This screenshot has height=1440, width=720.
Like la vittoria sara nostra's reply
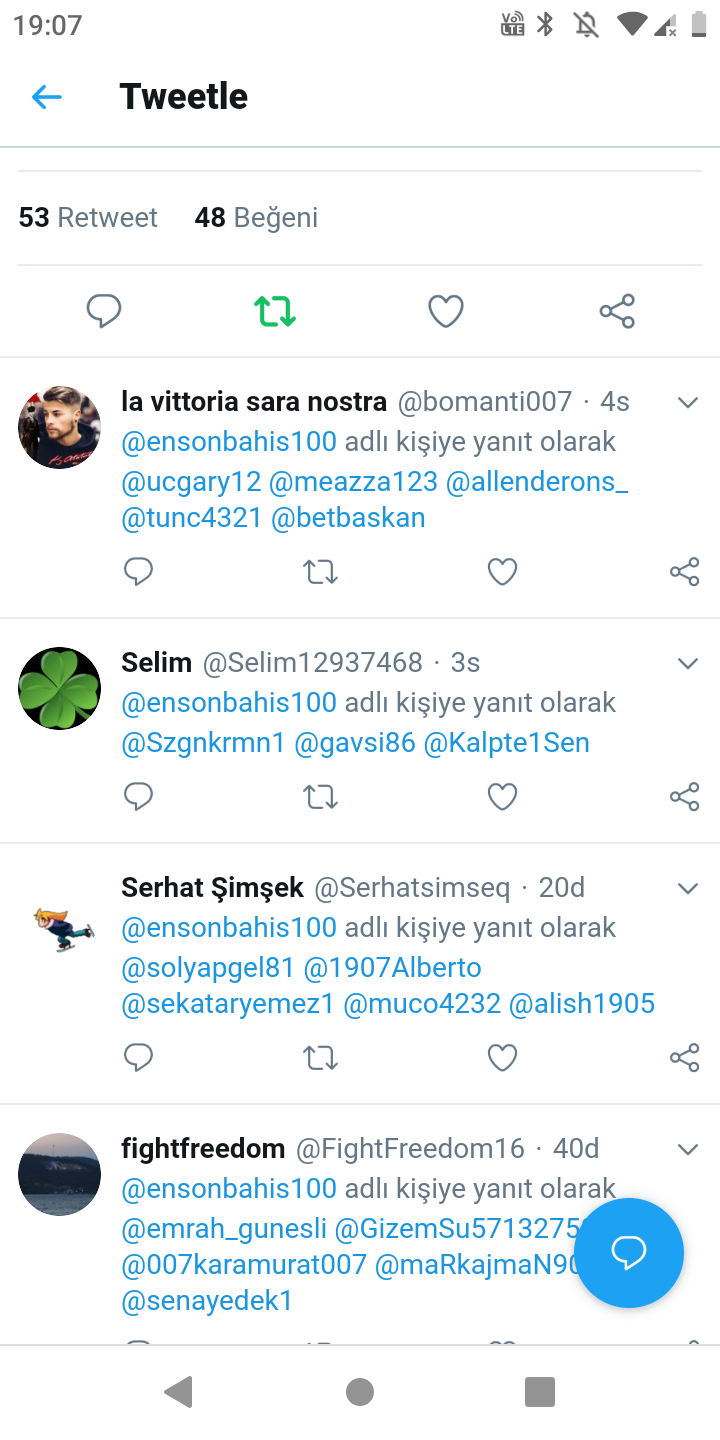pyautogui.click(x=502, y=572)
